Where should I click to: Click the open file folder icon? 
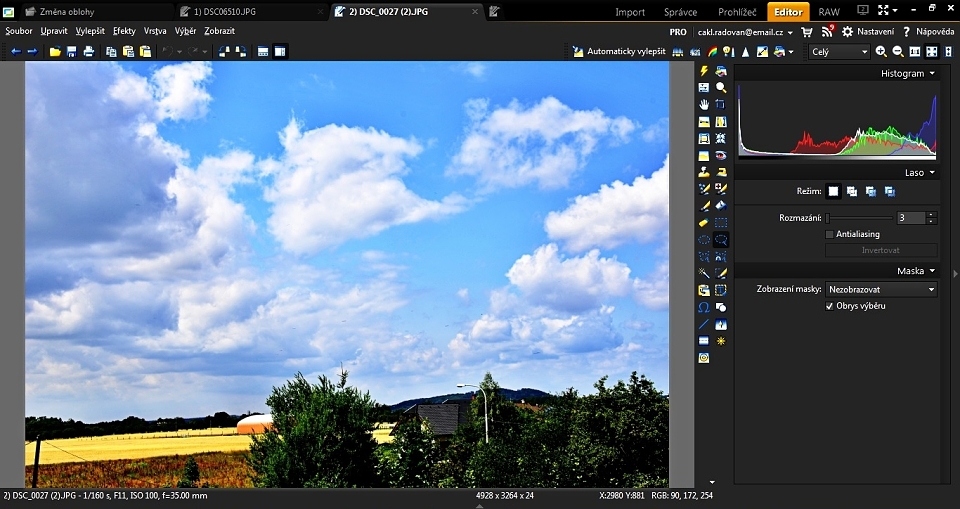coord(55,51)
